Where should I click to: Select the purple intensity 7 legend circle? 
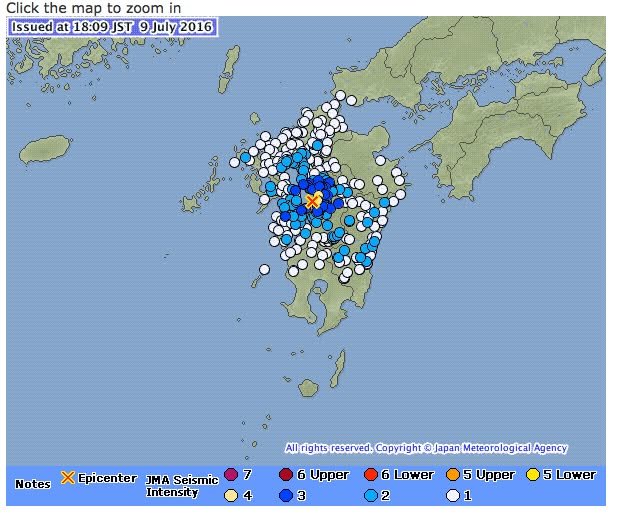point(232,475)
